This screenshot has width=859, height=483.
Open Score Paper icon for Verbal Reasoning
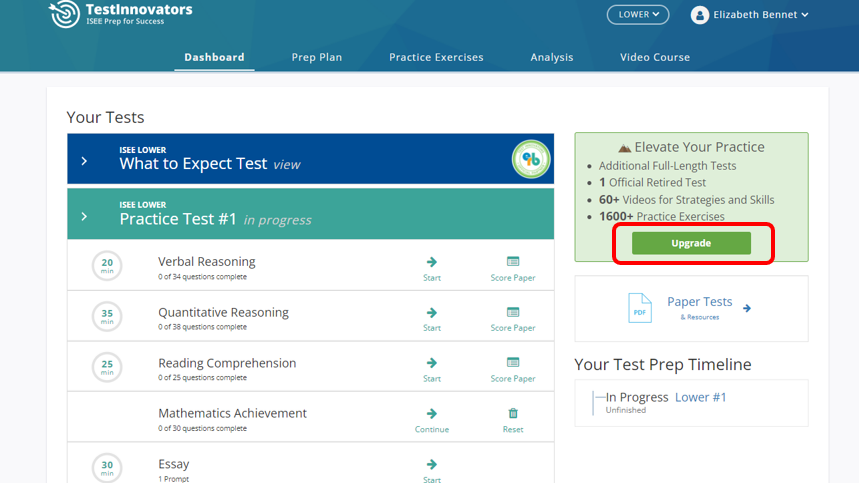point(513,261)
